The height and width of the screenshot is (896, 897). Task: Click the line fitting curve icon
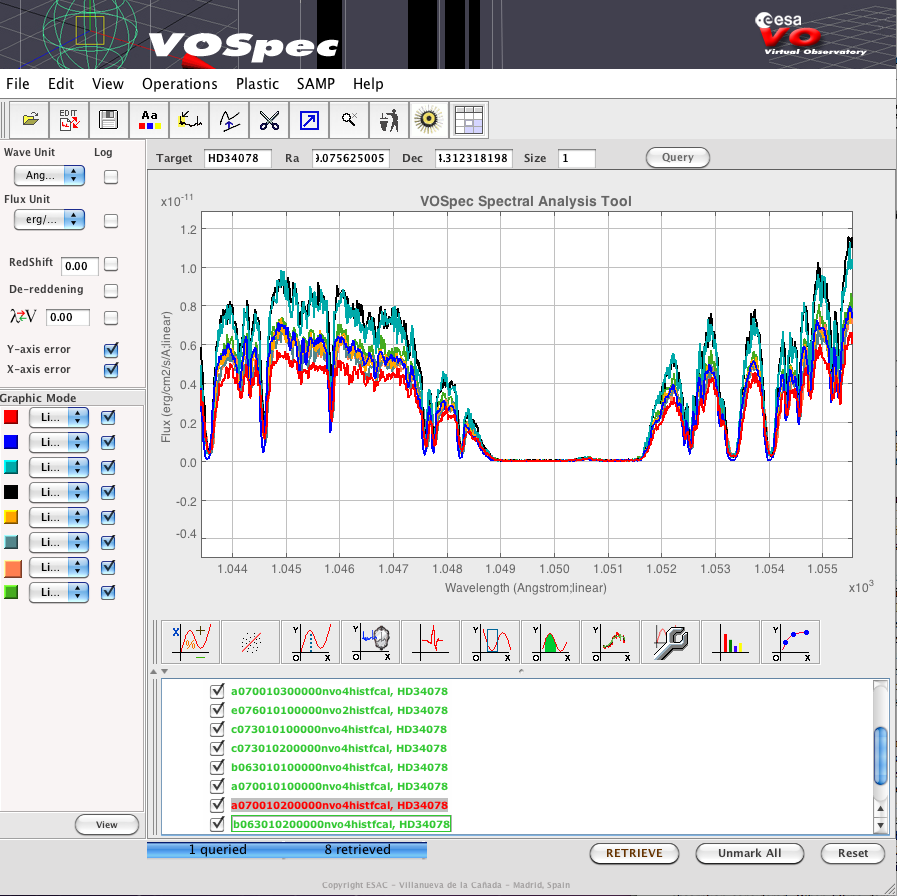click(x=311, y=642)
